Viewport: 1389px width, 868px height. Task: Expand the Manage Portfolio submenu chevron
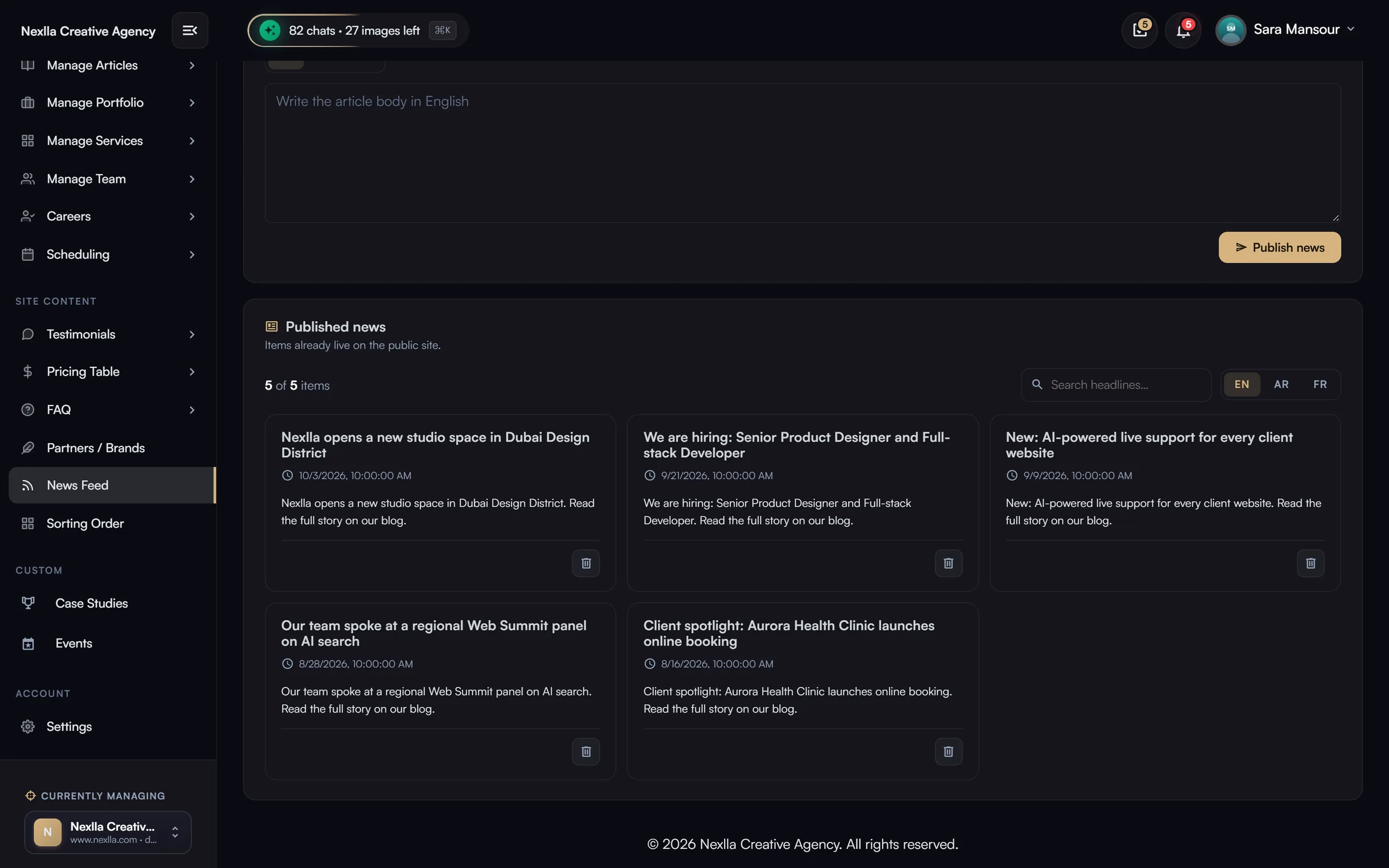coord(192,102)
